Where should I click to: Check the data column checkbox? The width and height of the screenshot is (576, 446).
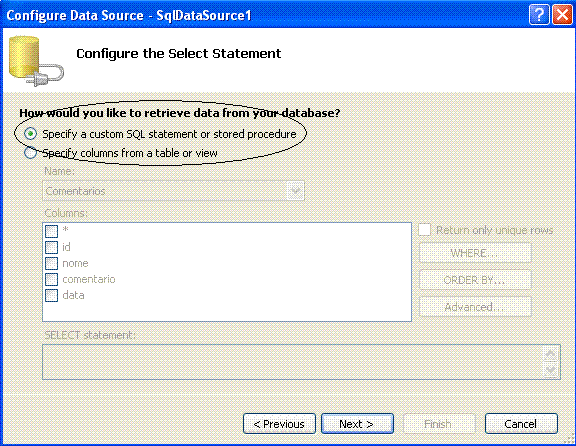[51, 295]
